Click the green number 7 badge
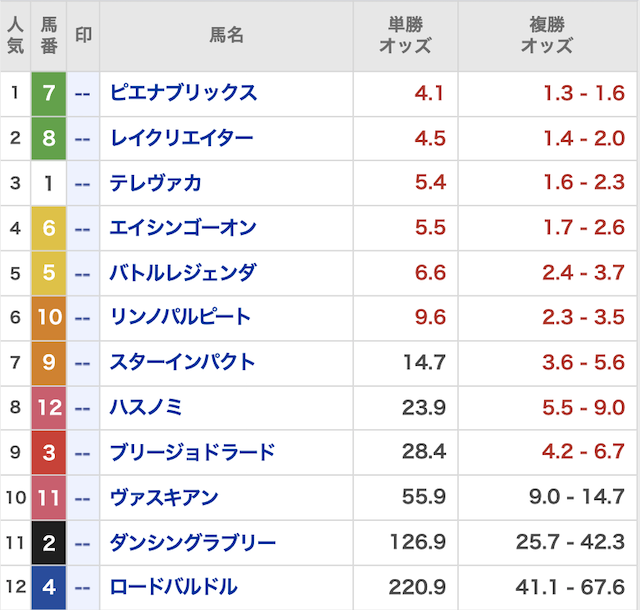Viewport: 640px width, 610px height. coord(49,93)
